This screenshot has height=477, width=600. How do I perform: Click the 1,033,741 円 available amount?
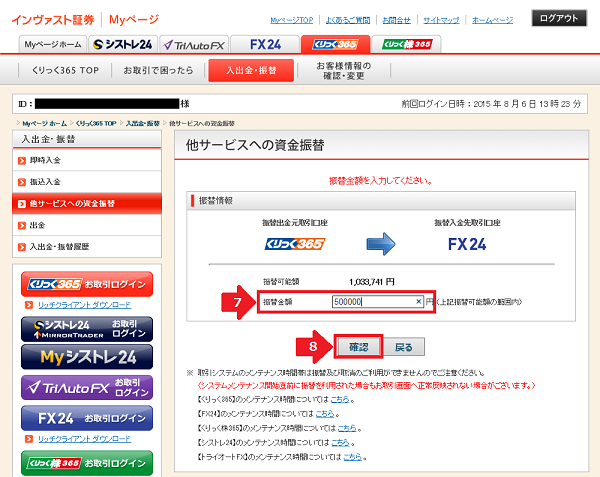coord(372,282)
